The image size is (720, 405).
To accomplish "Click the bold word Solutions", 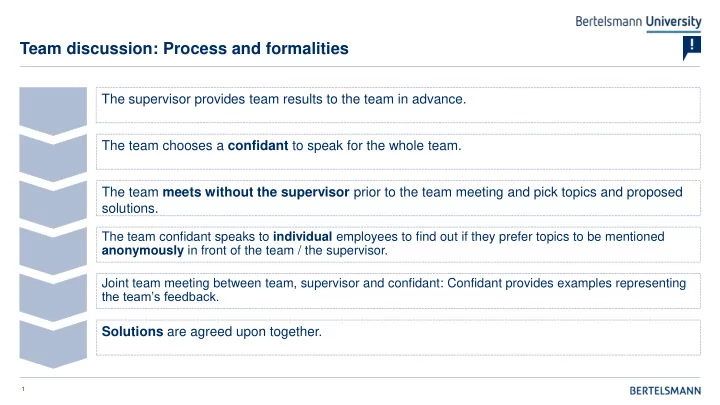I will click(132, 332).
